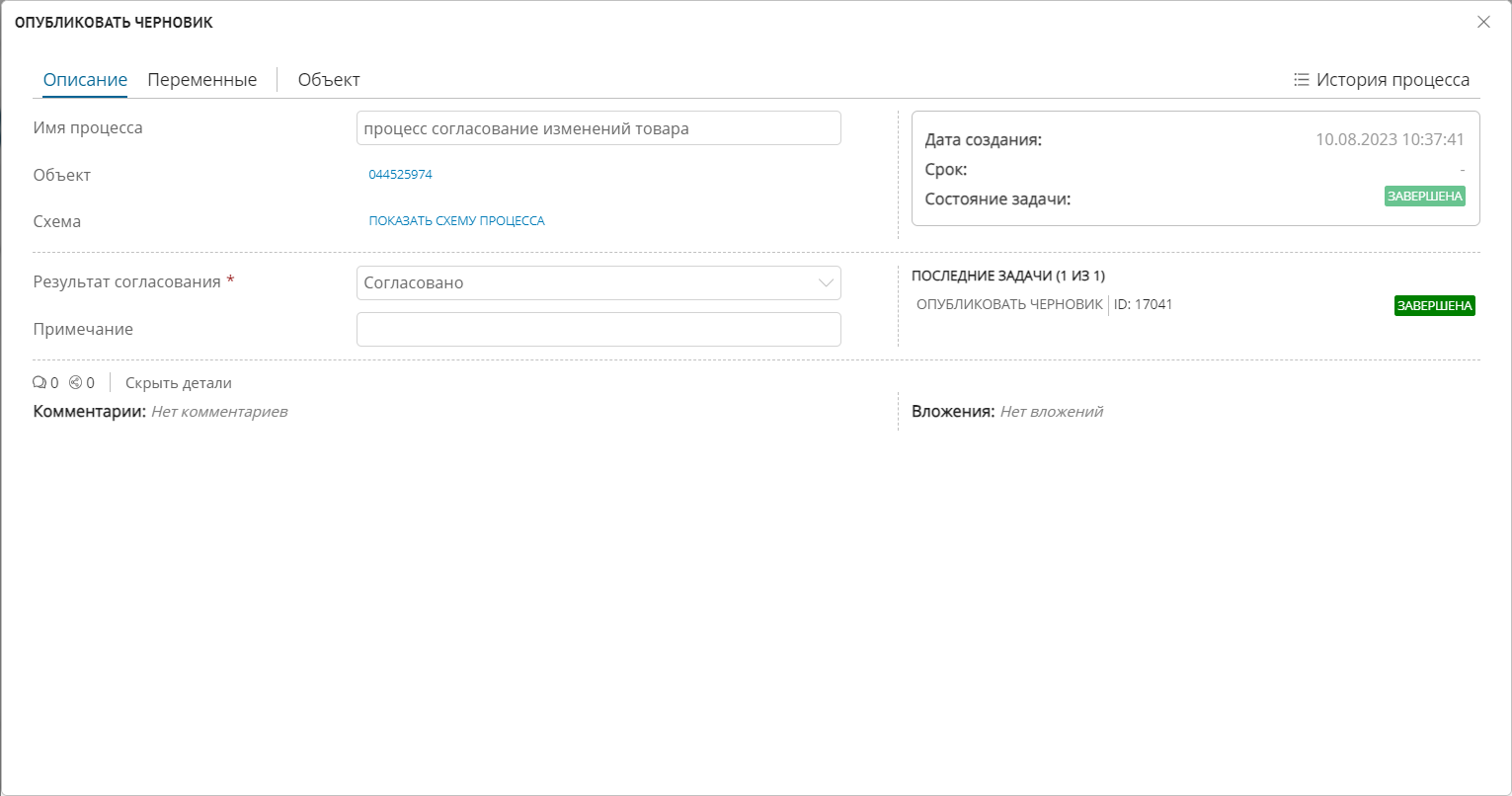Click Нет комментариев text

coord(219,411)
